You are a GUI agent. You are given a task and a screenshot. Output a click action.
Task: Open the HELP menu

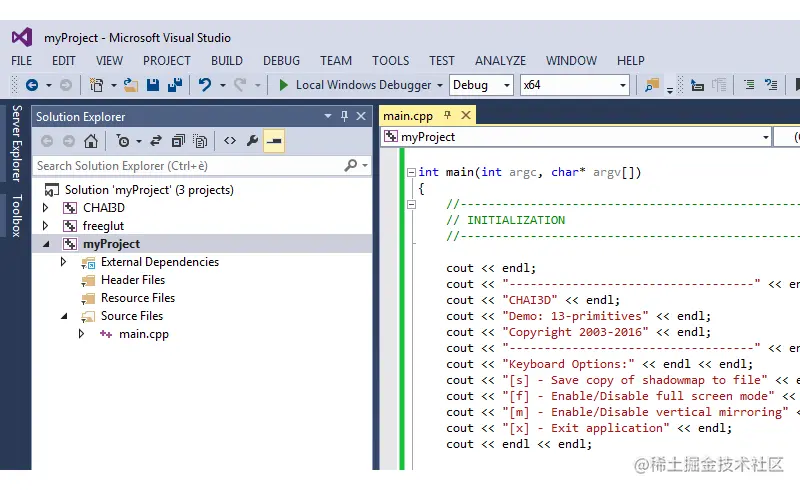(x=631, y=61)
